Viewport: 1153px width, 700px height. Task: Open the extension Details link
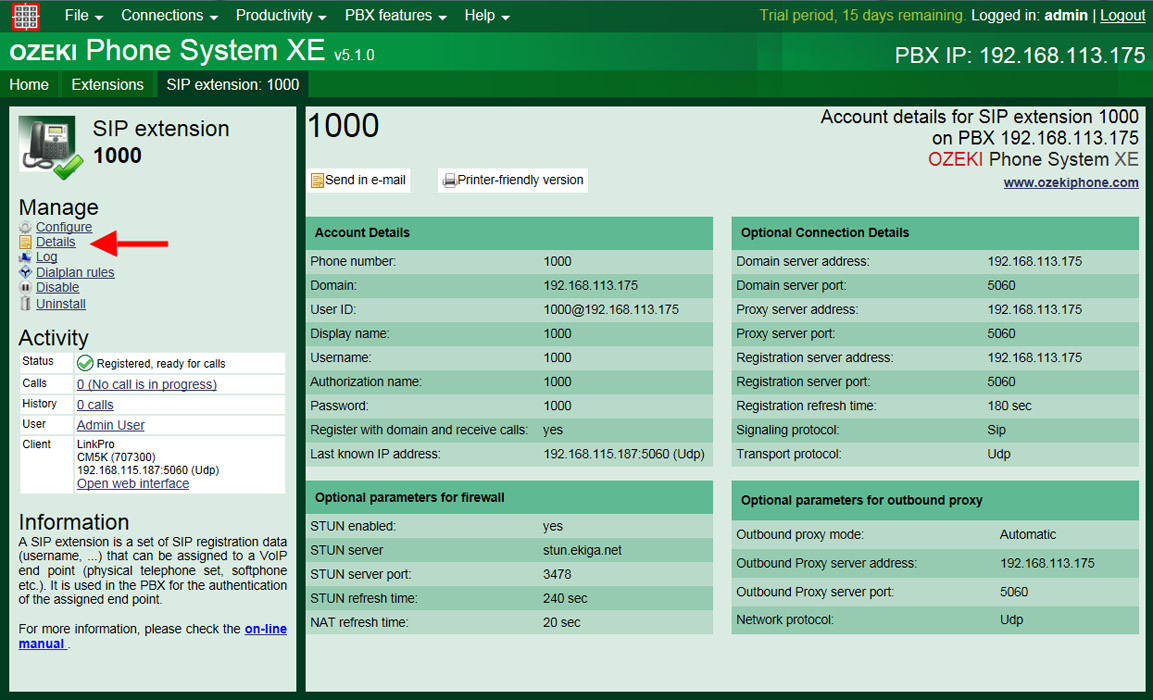[x=56, y=242]
